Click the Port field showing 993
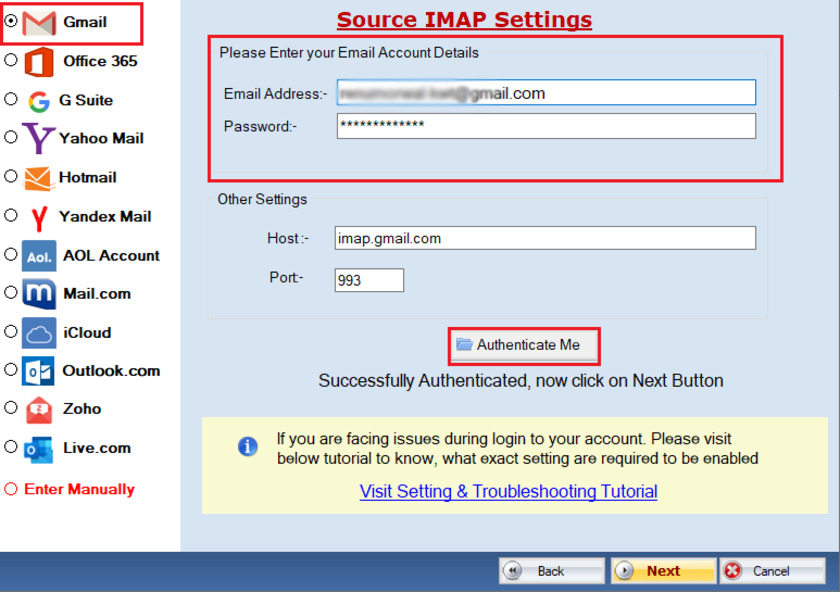This screenshot has height=592, width=840. [369, 280]
